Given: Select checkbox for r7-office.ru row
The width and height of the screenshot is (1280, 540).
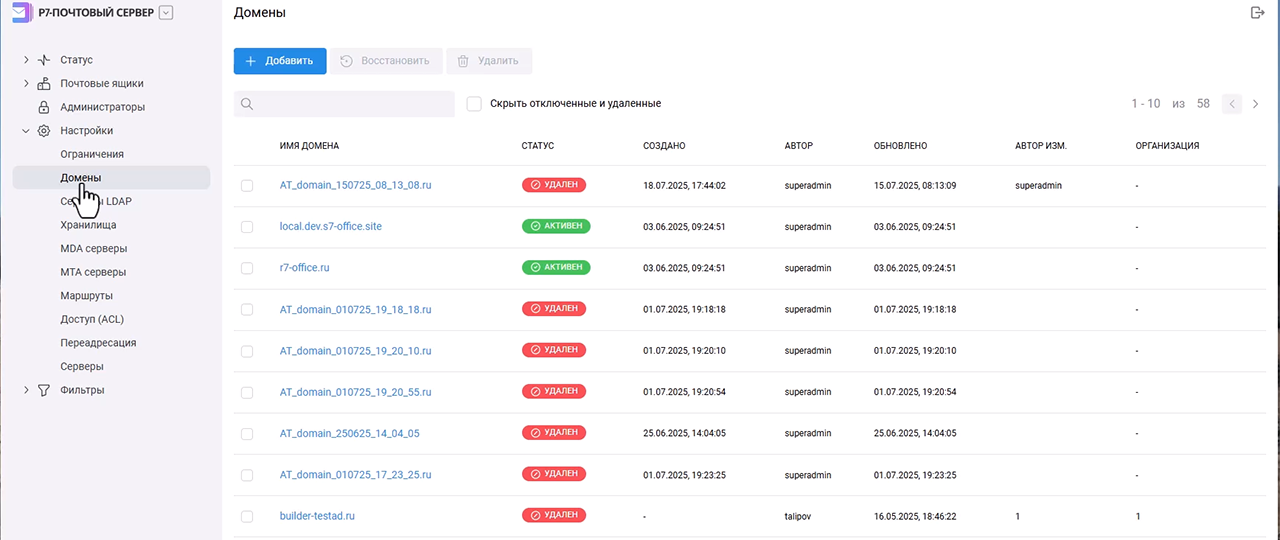Looking at the screenshot, I should pyautogui.click(x=247, y=268).
